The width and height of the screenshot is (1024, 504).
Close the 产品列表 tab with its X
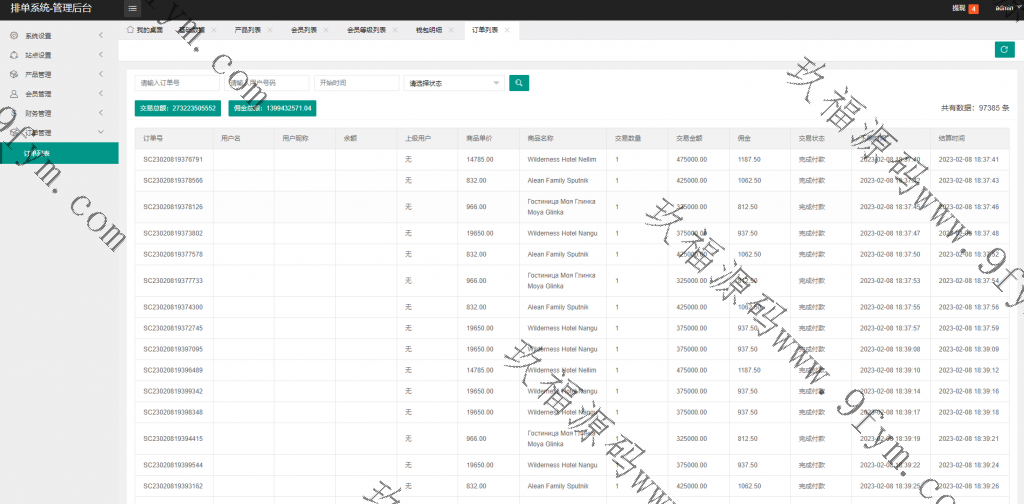(x=272, y=30)
